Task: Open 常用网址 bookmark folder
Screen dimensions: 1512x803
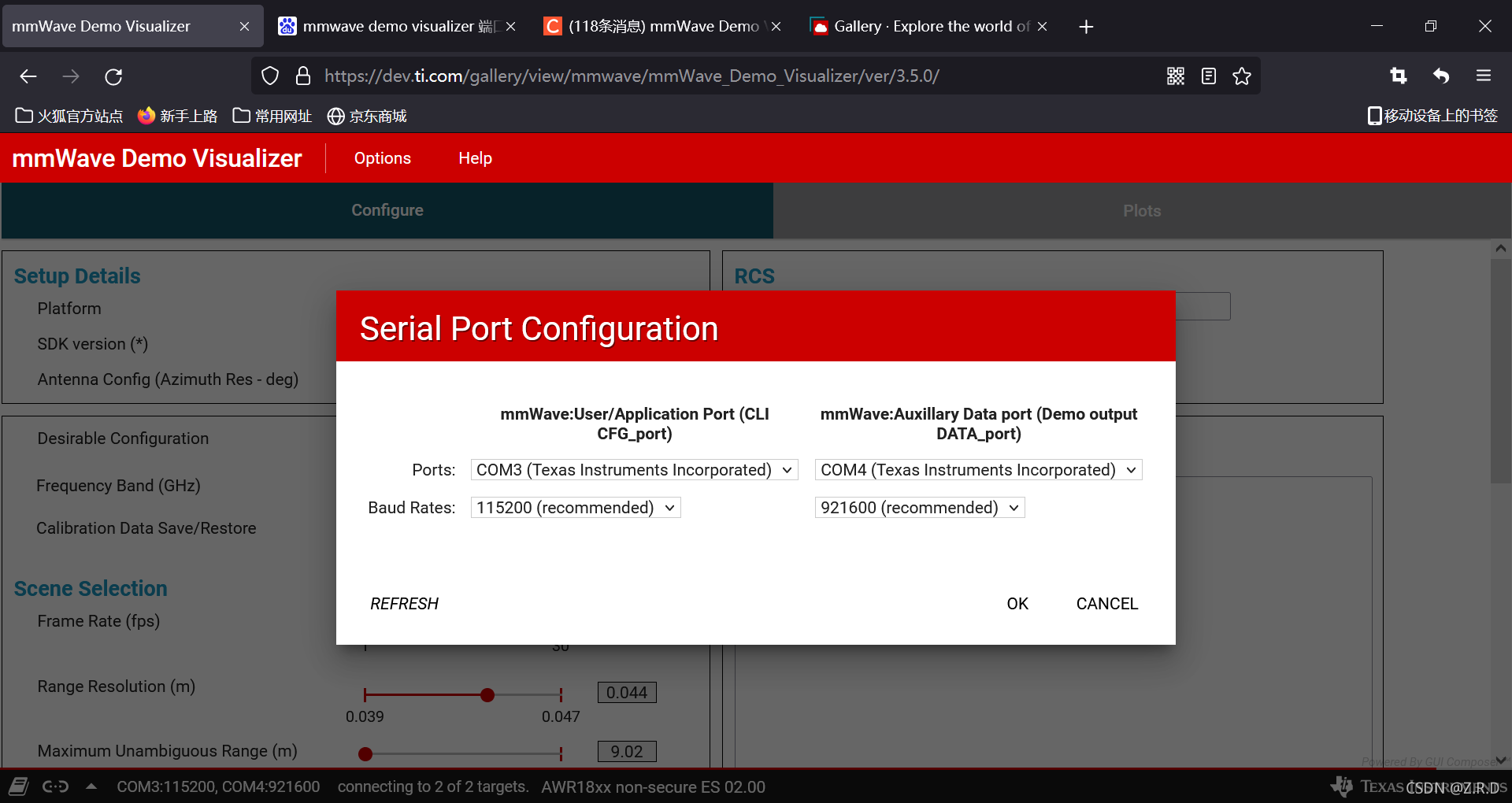Action: pos(272,117)
